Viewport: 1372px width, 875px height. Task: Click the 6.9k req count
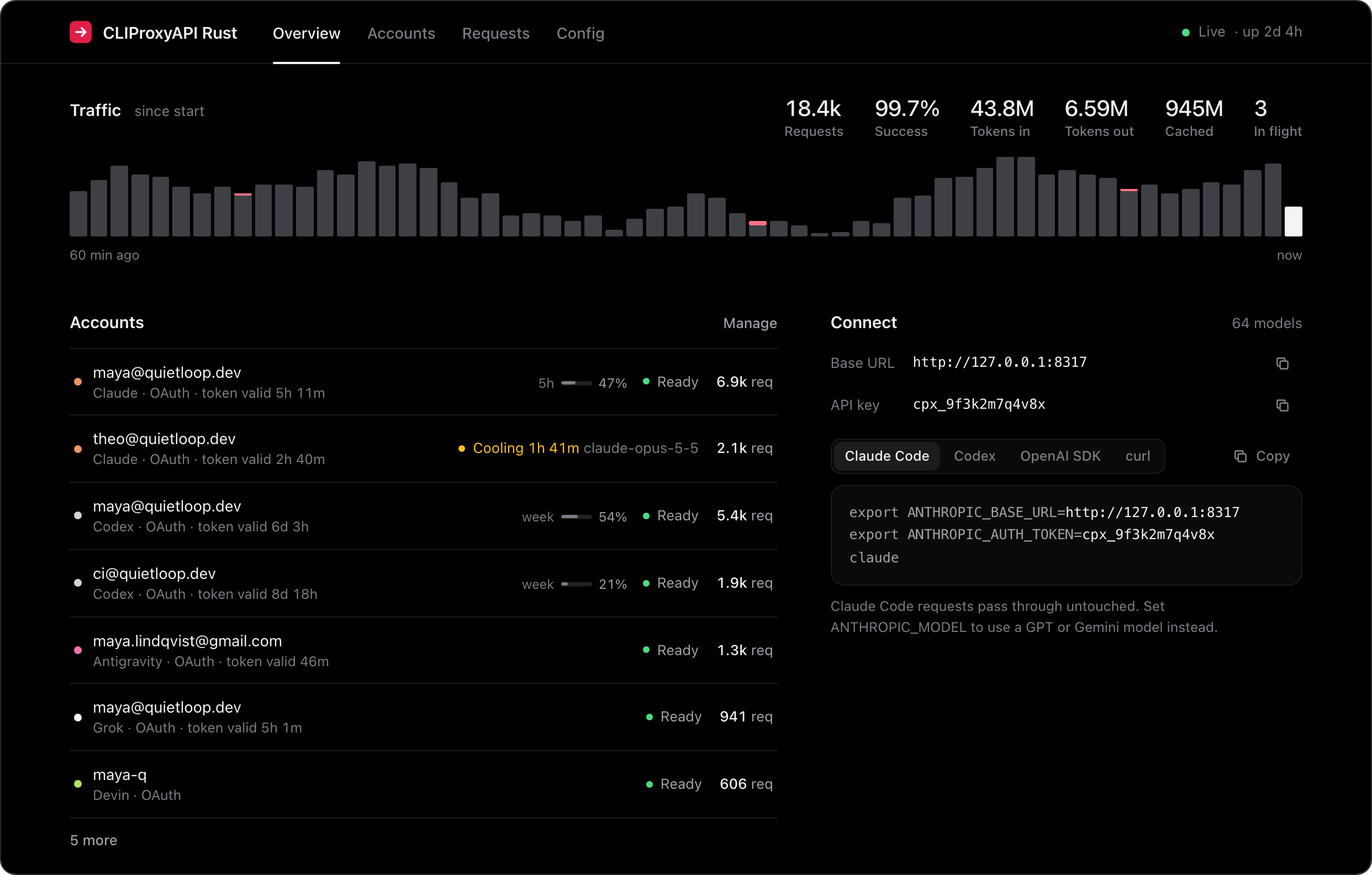744,382
